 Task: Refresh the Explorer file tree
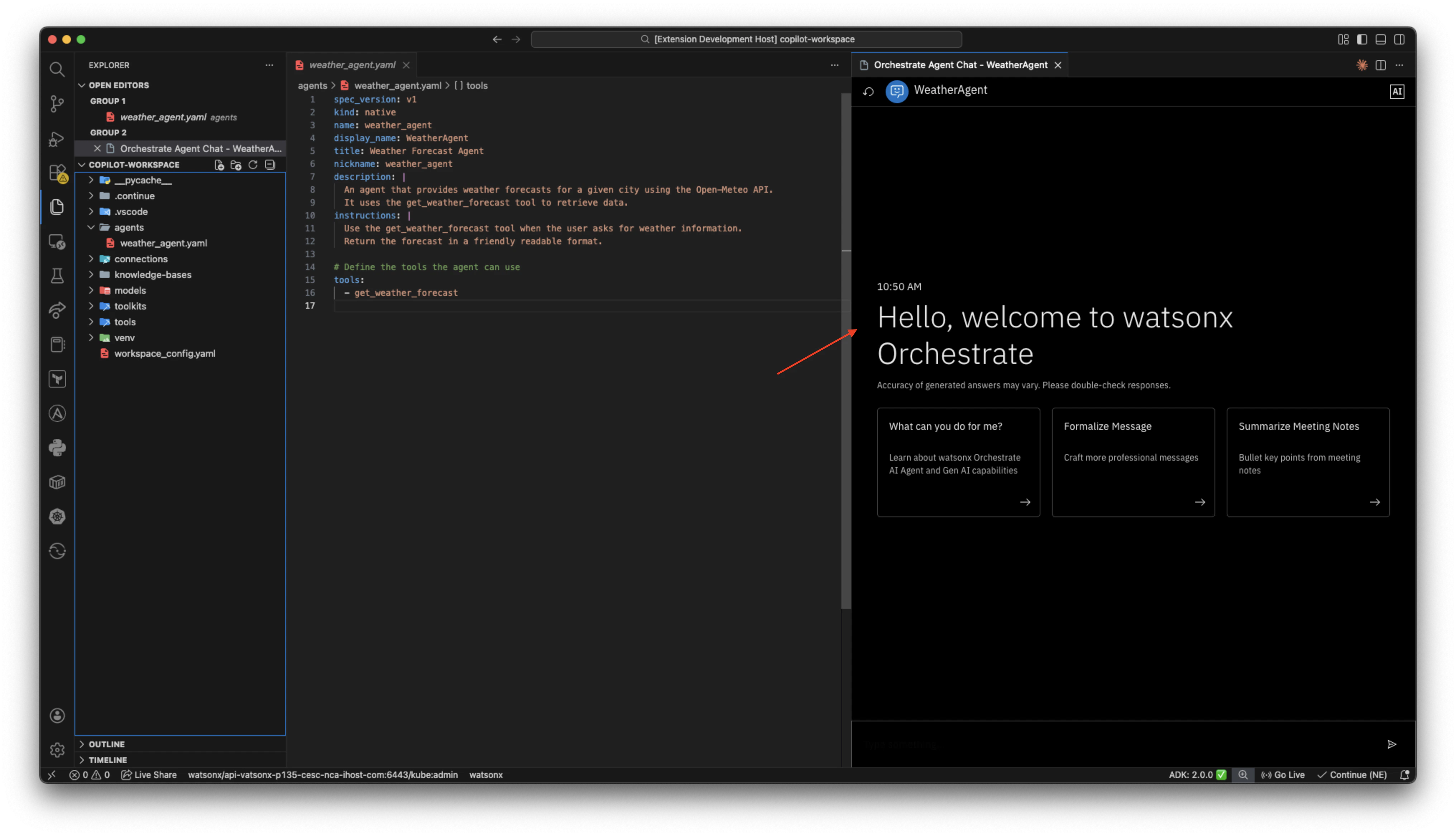click(x=253, y=165)
